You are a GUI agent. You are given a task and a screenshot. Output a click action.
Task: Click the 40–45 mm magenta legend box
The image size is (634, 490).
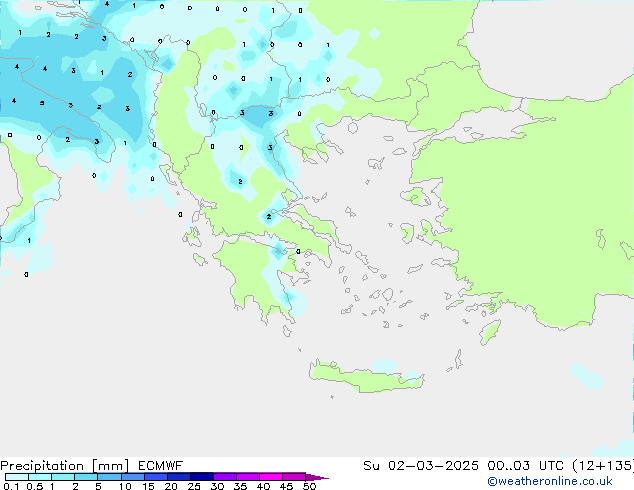click(271, 477)
